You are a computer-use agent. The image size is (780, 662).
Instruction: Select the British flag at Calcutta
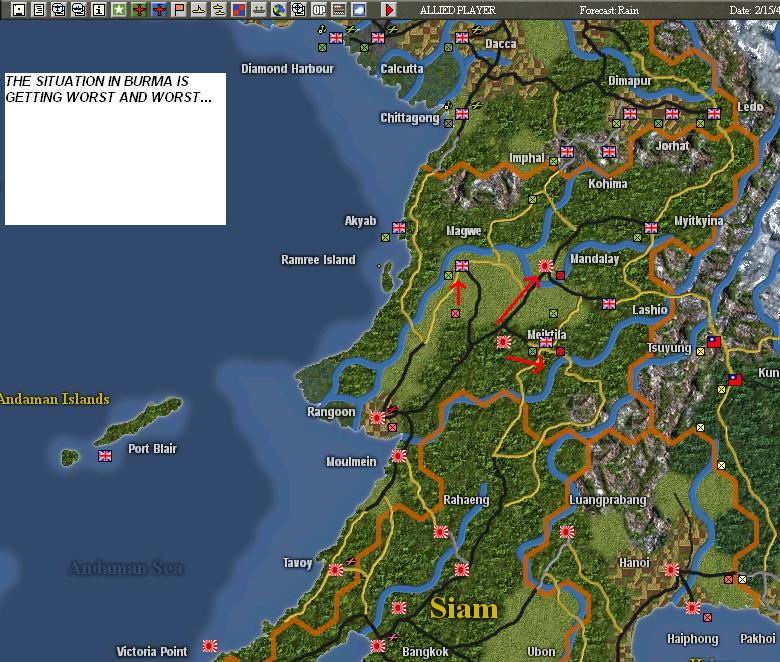(x=378, y=38)
